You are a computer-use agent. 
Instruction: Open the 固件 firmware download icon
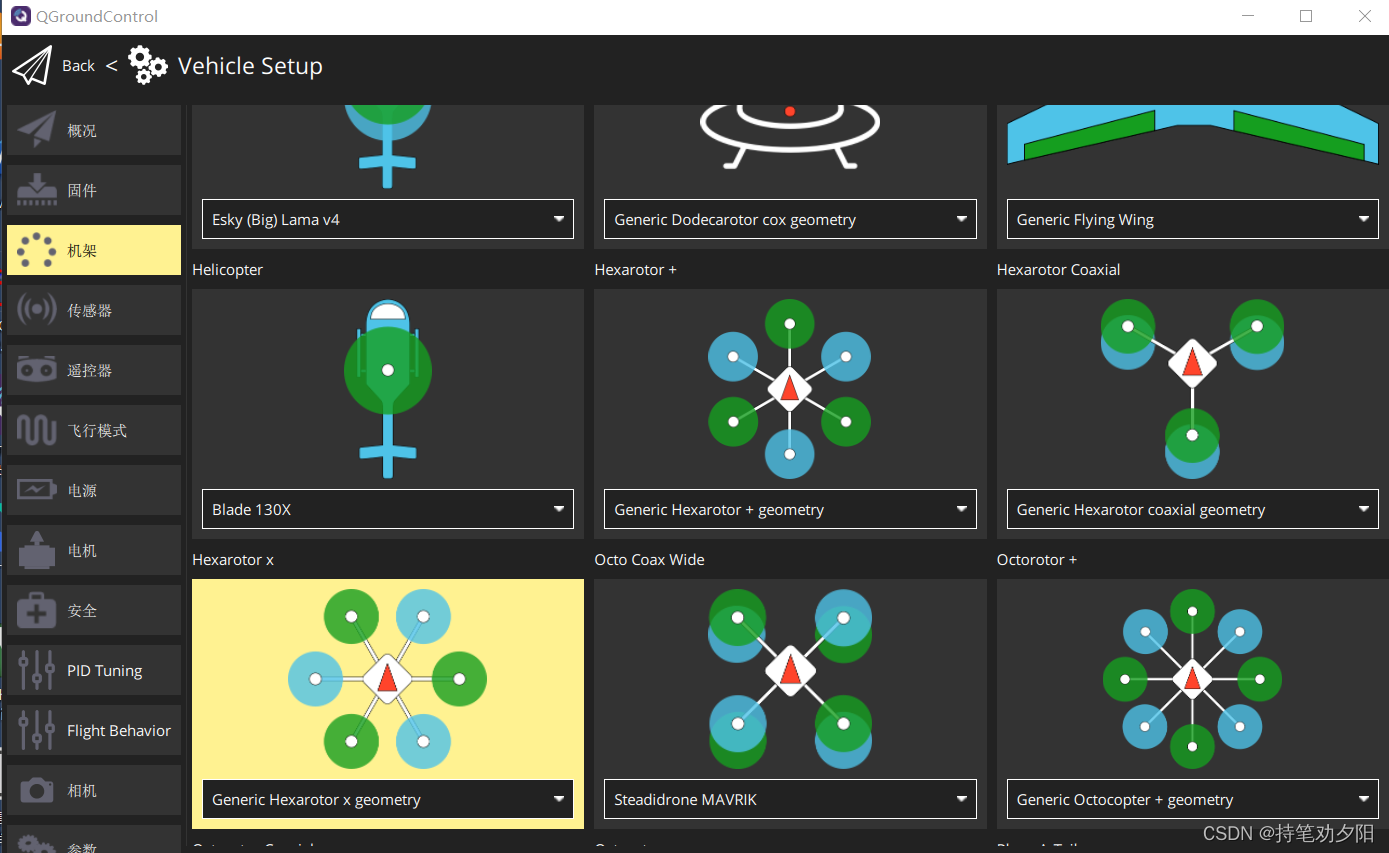pos(37,190)
